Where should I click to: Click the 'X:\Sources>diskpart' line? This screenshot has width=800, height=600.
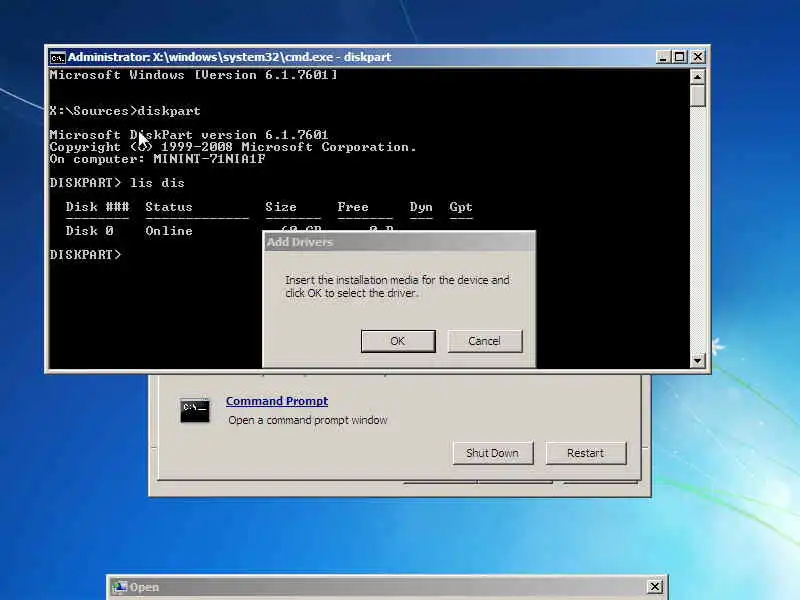(125, 111)
